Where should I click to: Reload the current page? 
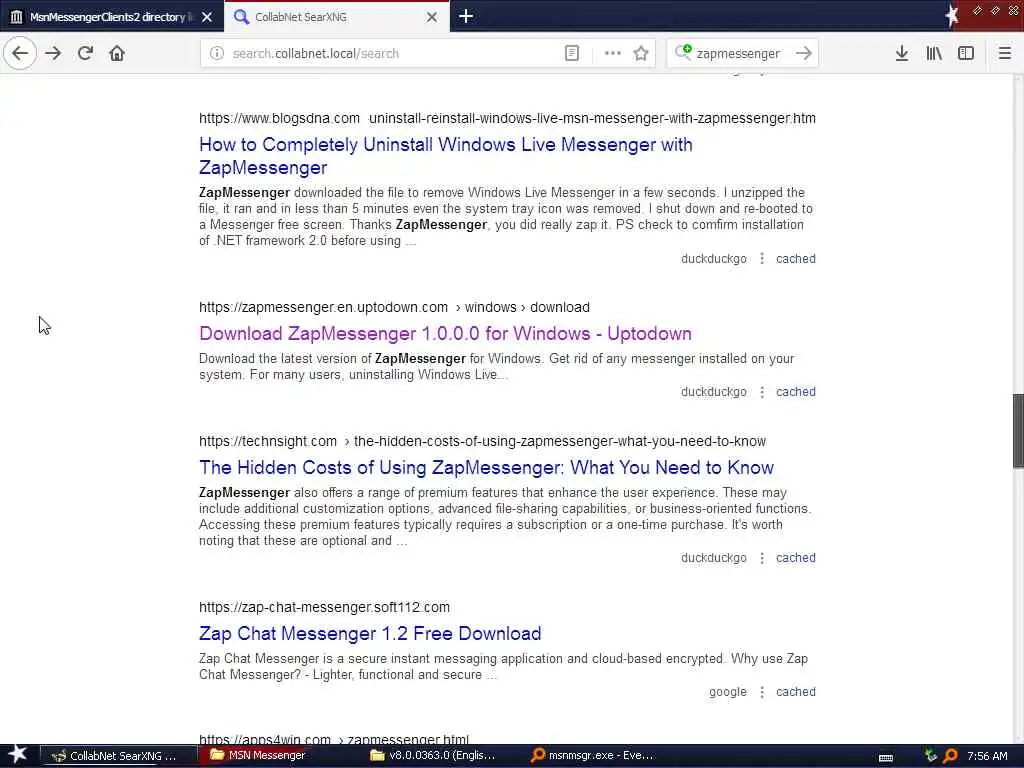(x=85, y=53)
